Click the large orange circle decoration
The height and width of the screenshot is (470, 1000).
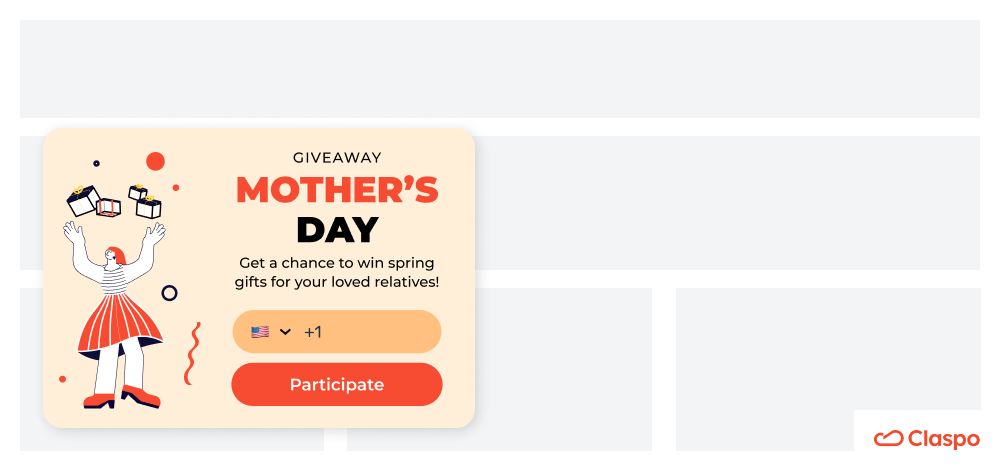[x=156, y=161]
